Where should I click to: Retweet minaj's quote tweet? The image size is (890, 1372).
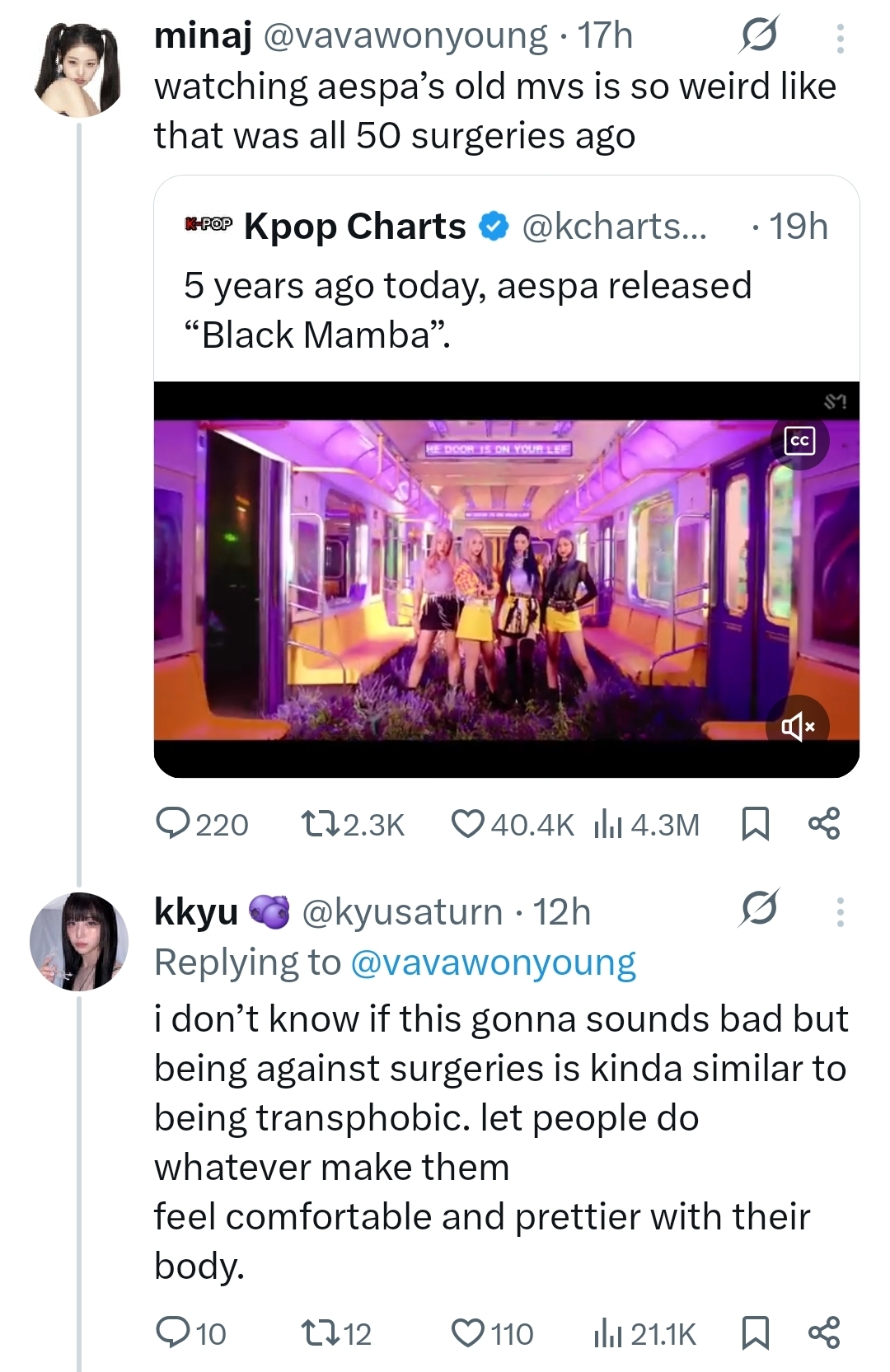pos(320,824)
